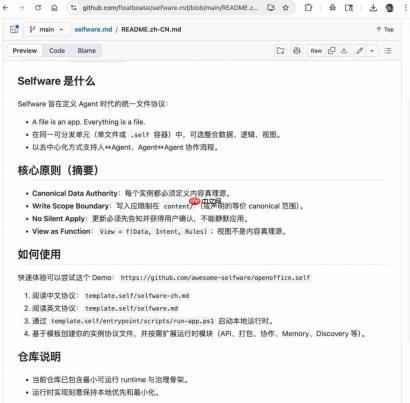The image size is (410, 403).
Task: Click 'A file is an app' bullet
Action: (89, 122)
